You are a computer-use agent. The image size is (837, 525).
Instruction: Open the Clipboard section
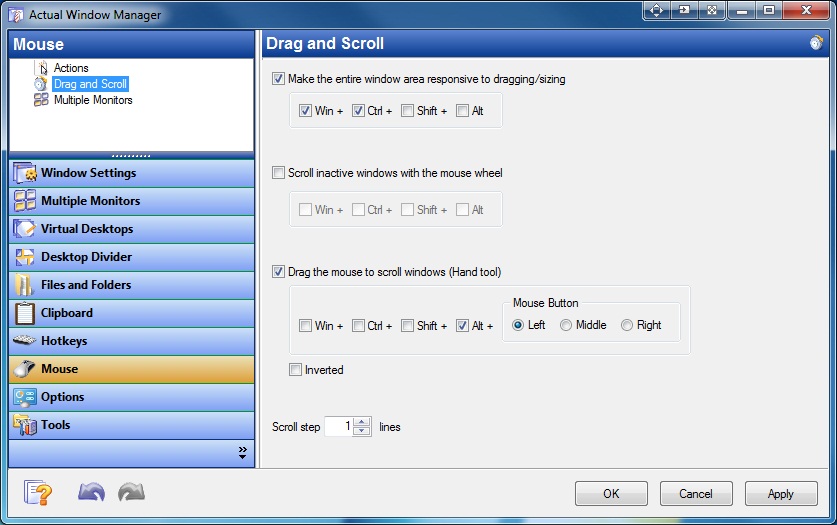(x=131, y=313)
